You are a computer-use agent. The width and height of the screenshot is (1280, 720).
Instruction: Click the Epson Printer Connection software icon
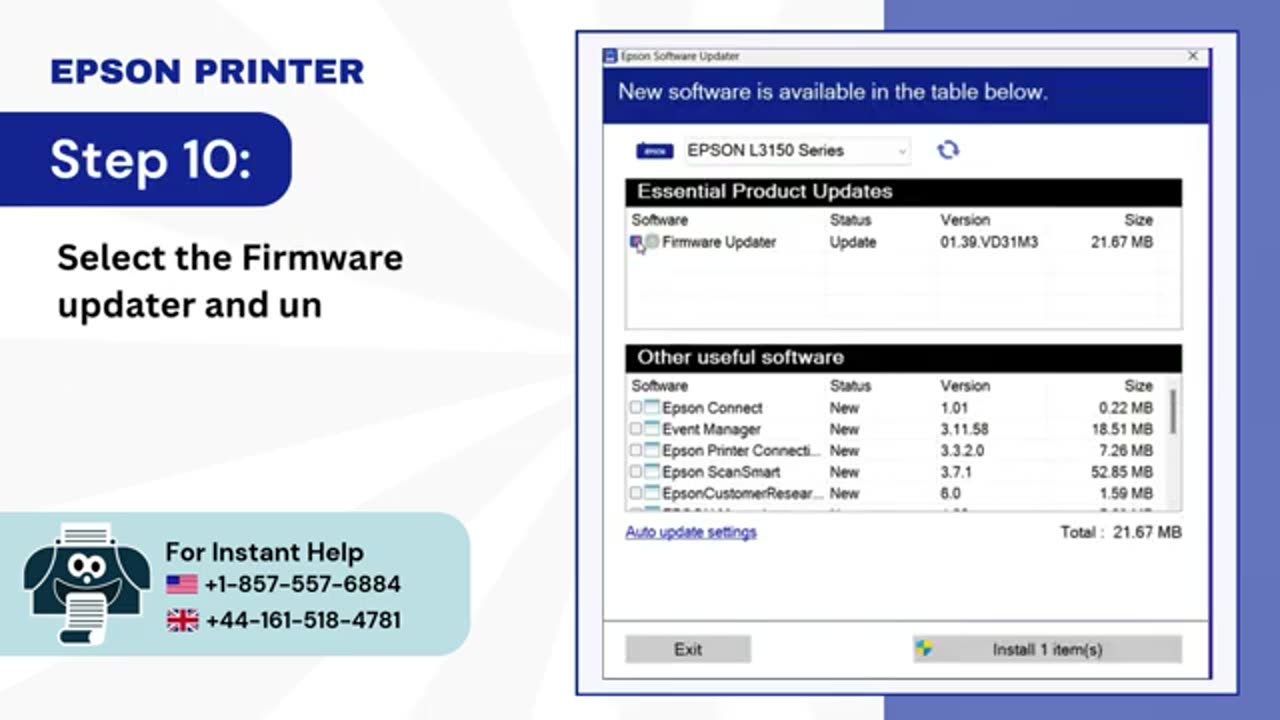pos(652,450)
